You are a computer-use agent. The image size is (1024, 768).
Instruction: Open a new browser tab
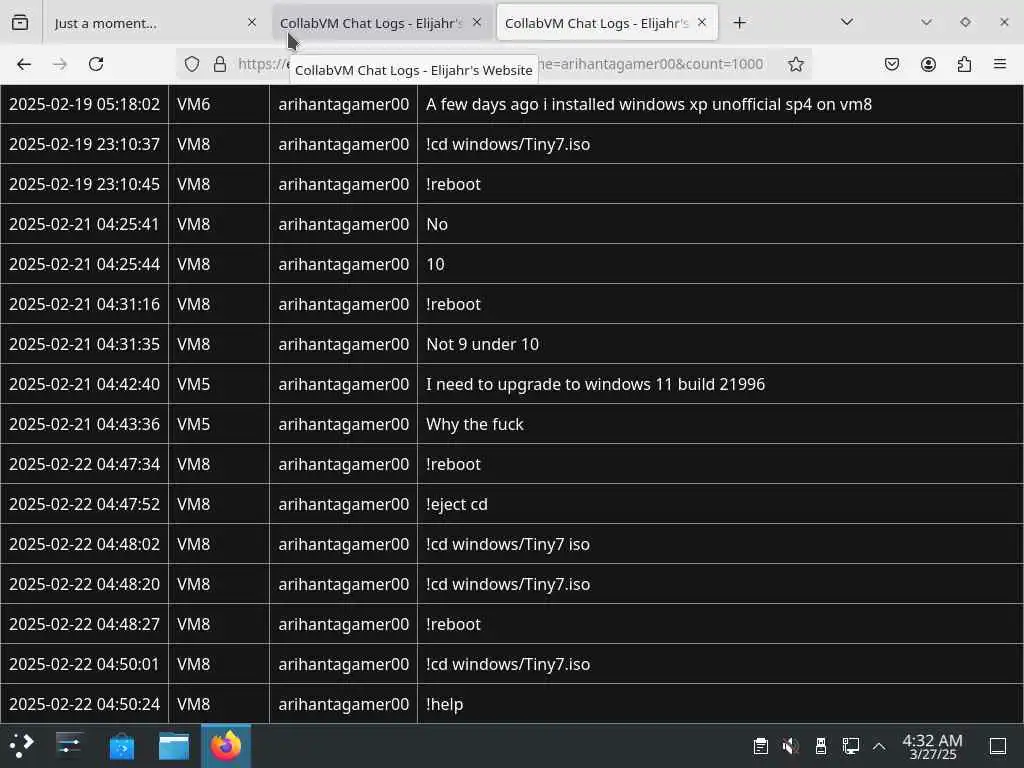point(739,23)
